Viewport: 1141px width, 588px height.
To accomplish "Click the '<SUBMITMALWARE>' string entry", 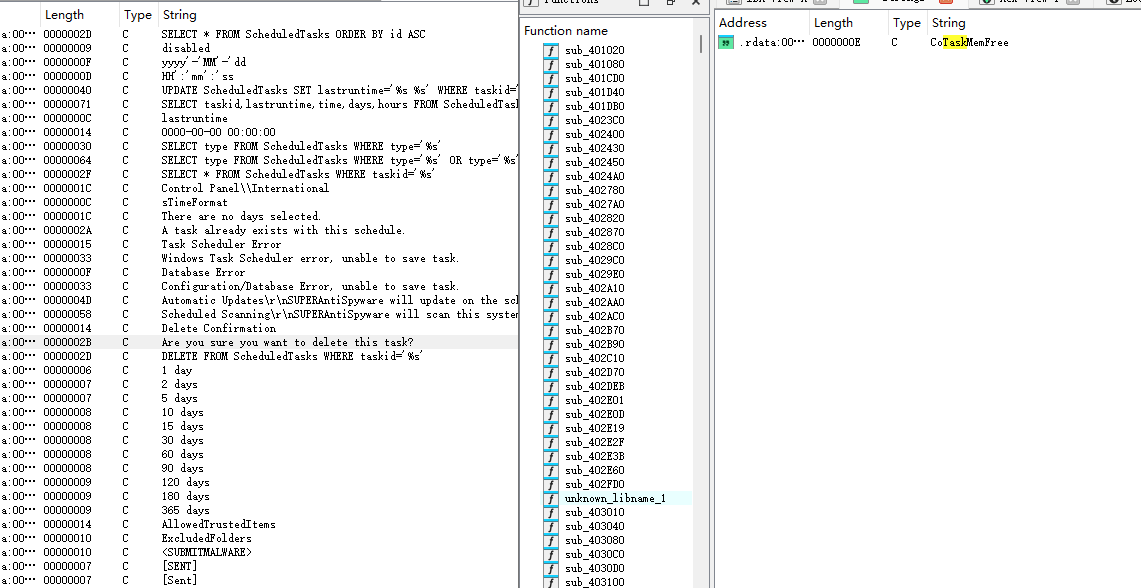I will [x=207, y=552].
